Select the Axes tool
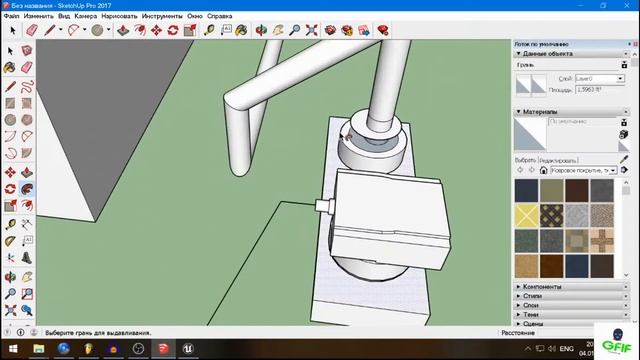Image resolution: width=640 pixels, height=360 pixels. 10,258
